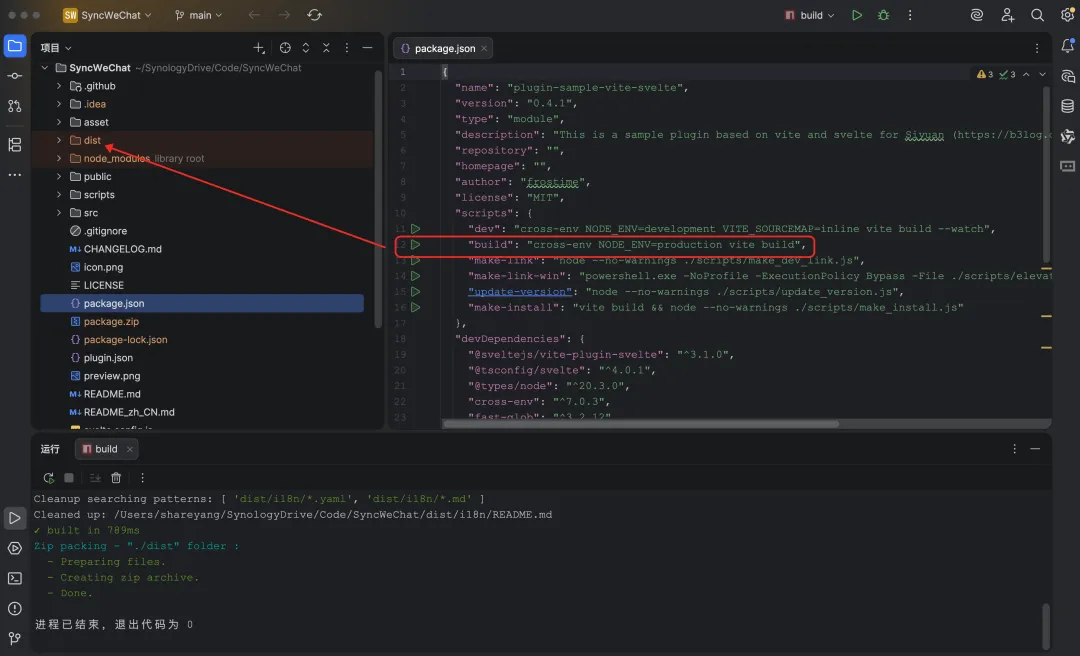
Task: Expand the dist folder
Action: [59, 140]
